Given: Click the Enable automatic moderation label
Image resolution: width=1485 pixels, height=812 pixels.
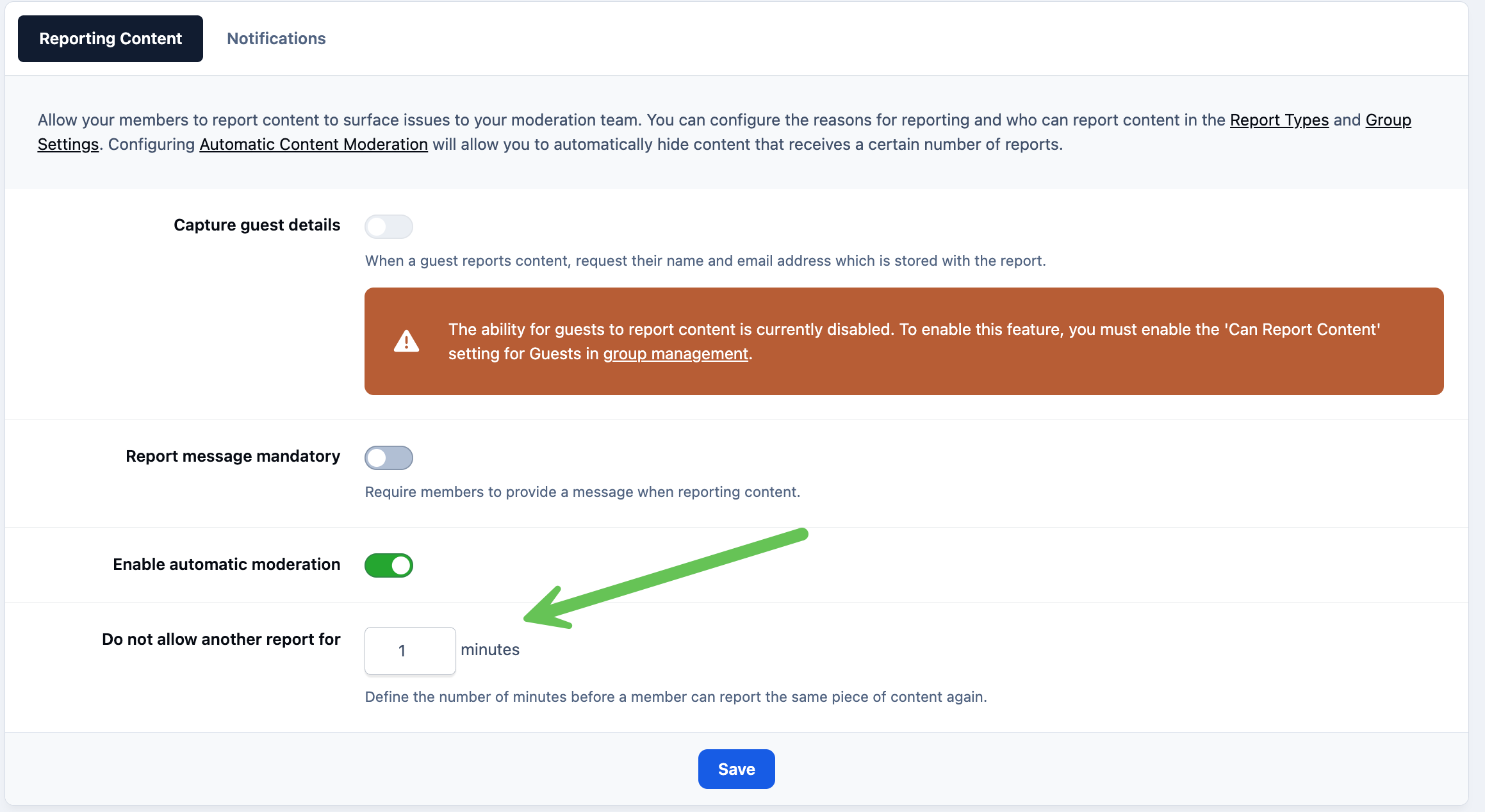Looking at the screenshot, I should (x=226, y=564).
